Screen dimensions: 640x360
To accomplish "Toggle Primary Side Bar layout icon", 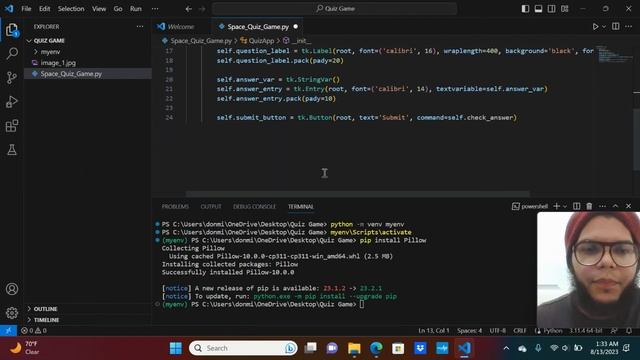I will click(x=525, y=9).
